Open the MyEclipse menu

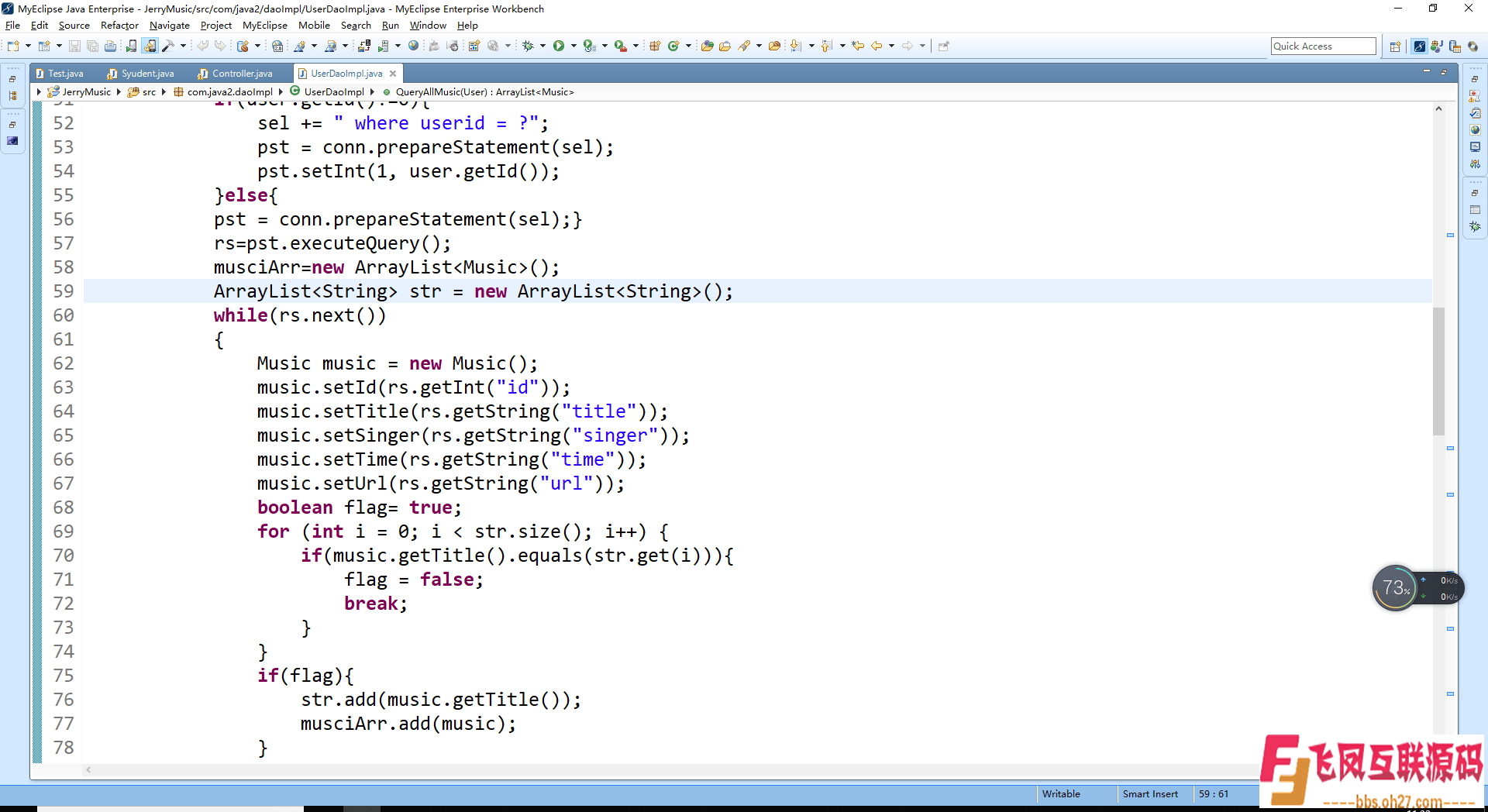265,26
